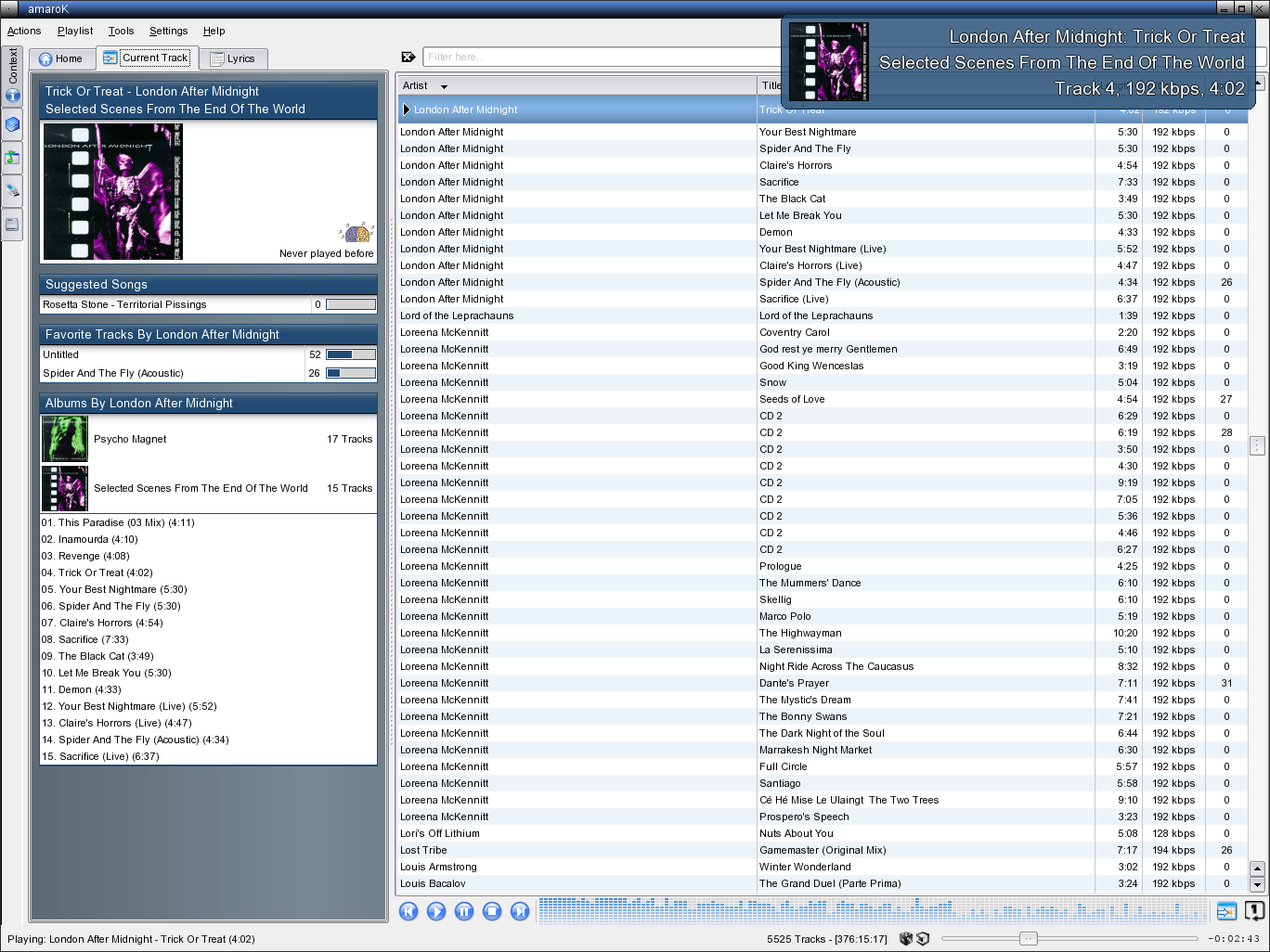The height and width of the screenshot is (952, 1270).
Task: Open the Media Device browser USB icon
Action: tap(12, 191)
